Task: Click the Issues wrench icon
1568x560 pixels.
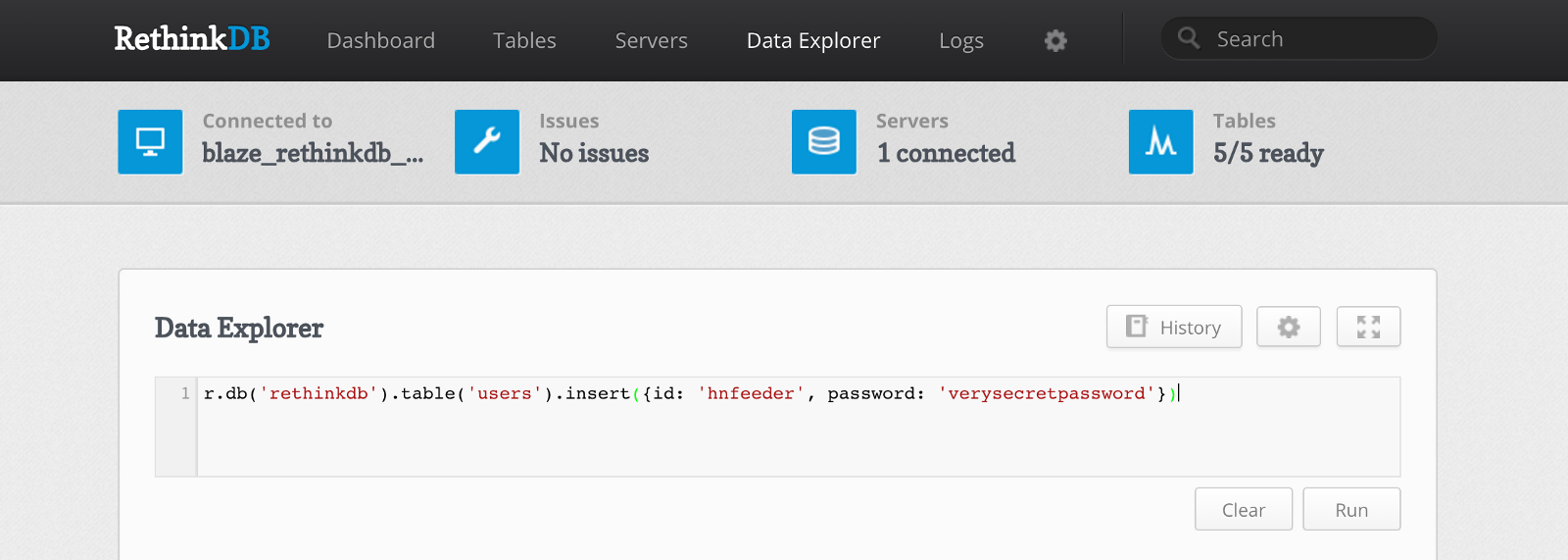Action: (x=487, y=142)
